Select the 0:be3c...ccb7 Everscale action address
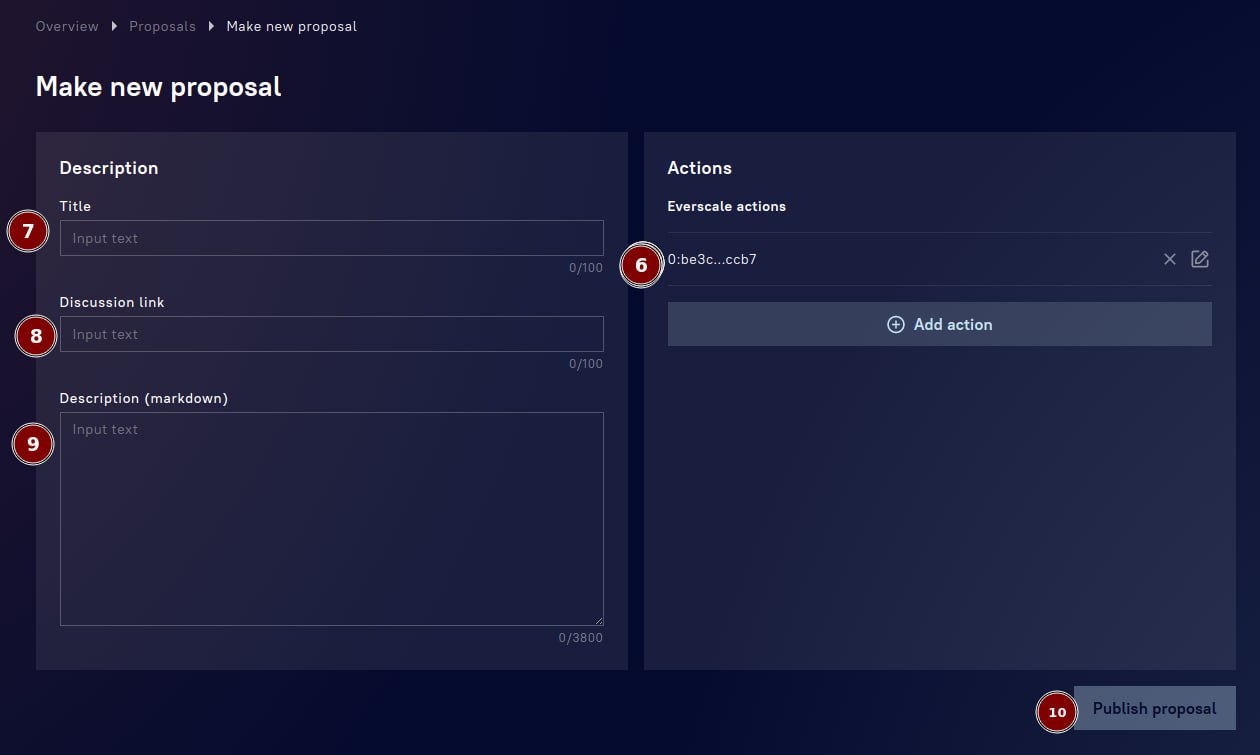 712,260
